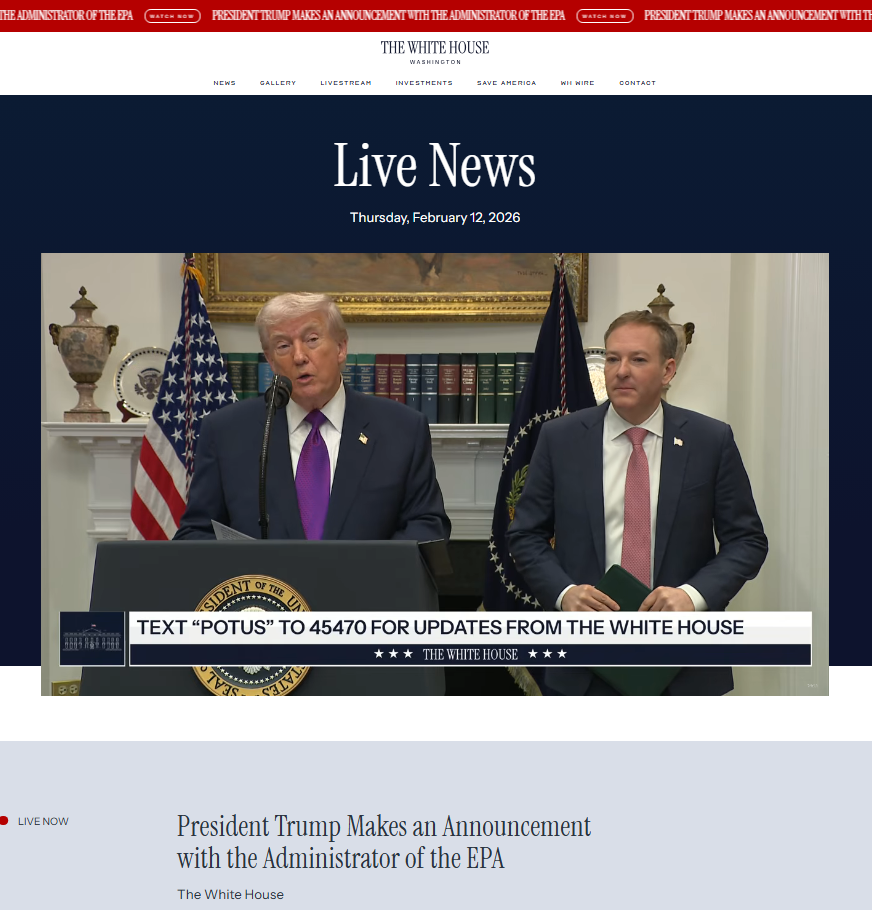Open the News menu item
872x910 pixels.
coord(224,83)
